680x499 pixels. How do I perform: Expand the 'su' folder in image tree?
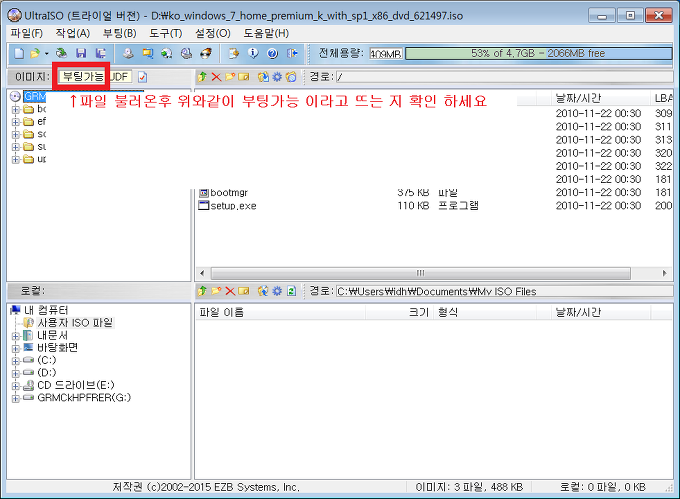coord(16,147)
